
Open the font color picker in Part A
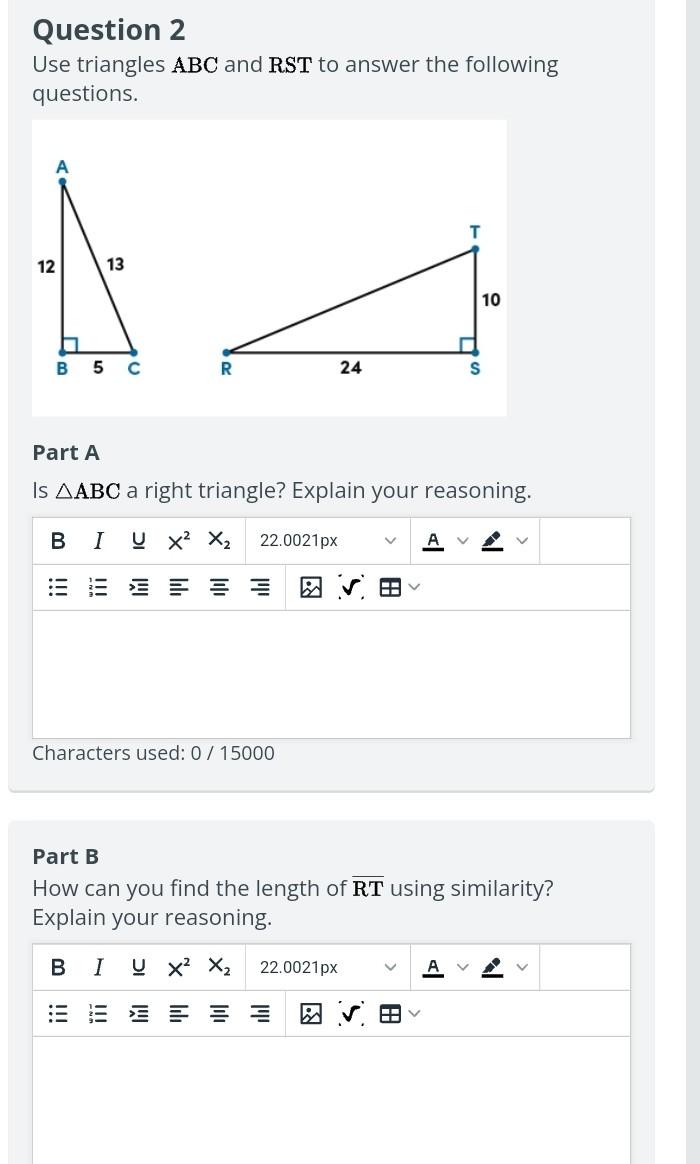pyautogui.click(x=433, y=540)
